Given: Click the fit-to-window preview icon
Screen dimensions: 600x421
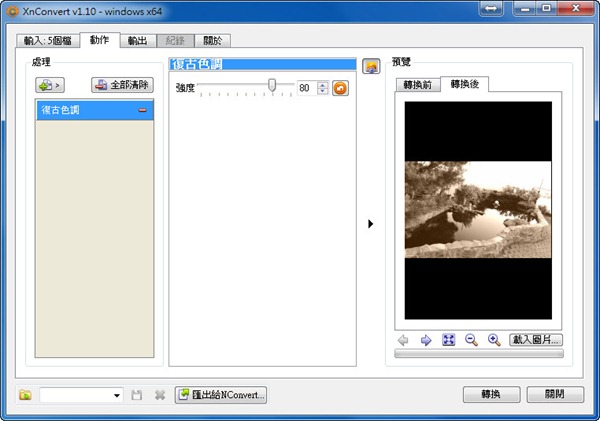Looking at the screenshot, I should tap(448, 340).
